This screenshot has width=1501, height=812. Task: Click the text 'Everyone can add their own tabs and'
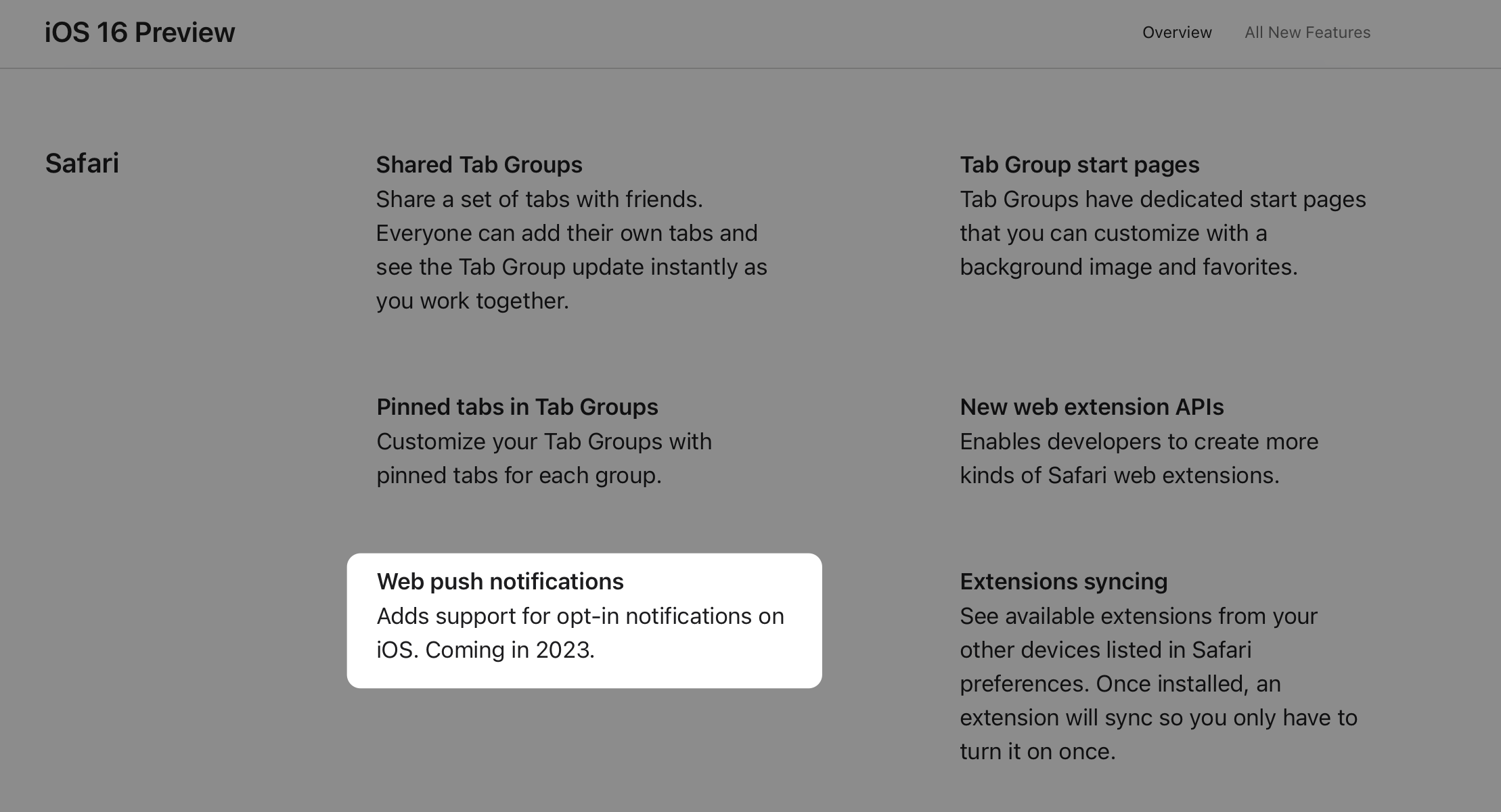click(566, 233)
